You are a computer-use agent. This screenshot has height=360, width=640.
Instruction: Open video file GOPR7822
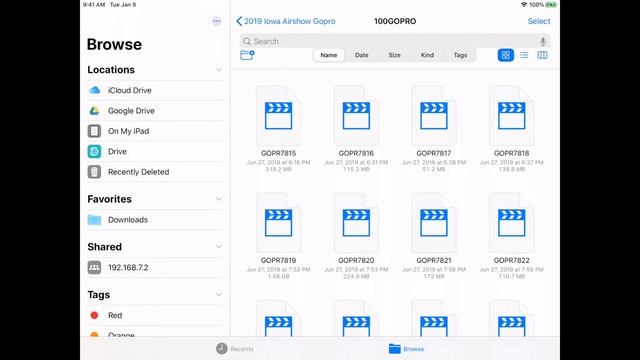click(x=511, y=223)
